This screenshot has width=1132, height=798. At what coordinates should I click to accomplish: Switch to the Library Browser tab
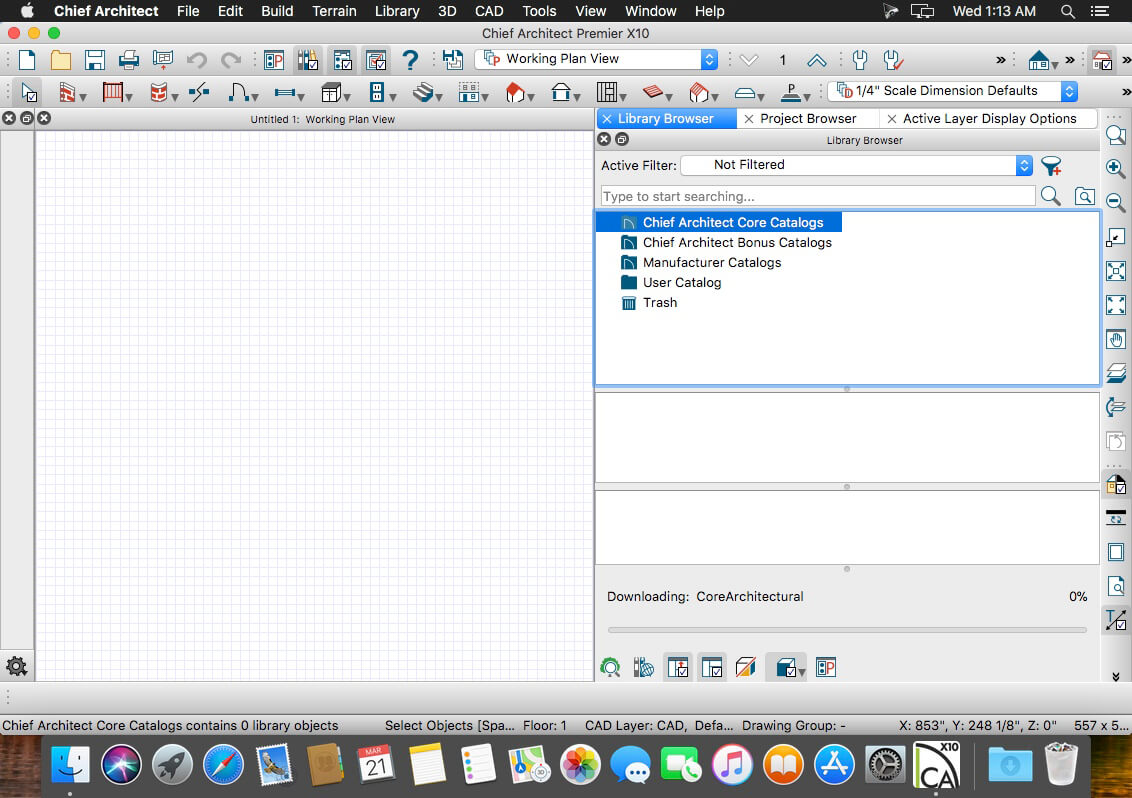(x=665, y=118)
